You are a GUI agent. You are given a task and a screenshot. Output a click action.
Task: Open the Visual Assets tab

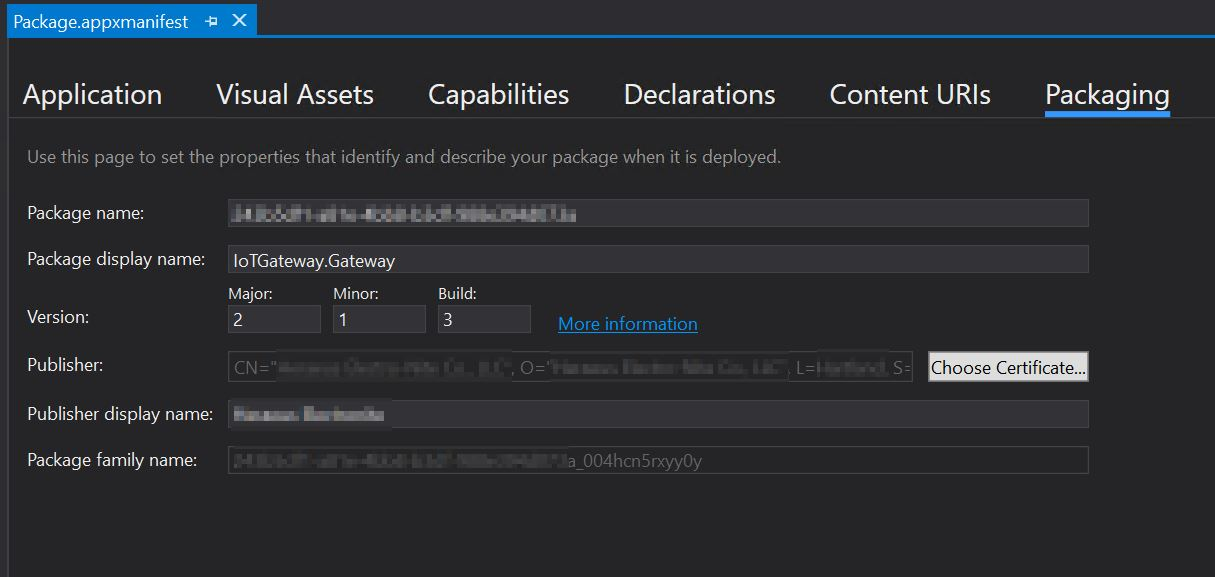pos(295,95)
